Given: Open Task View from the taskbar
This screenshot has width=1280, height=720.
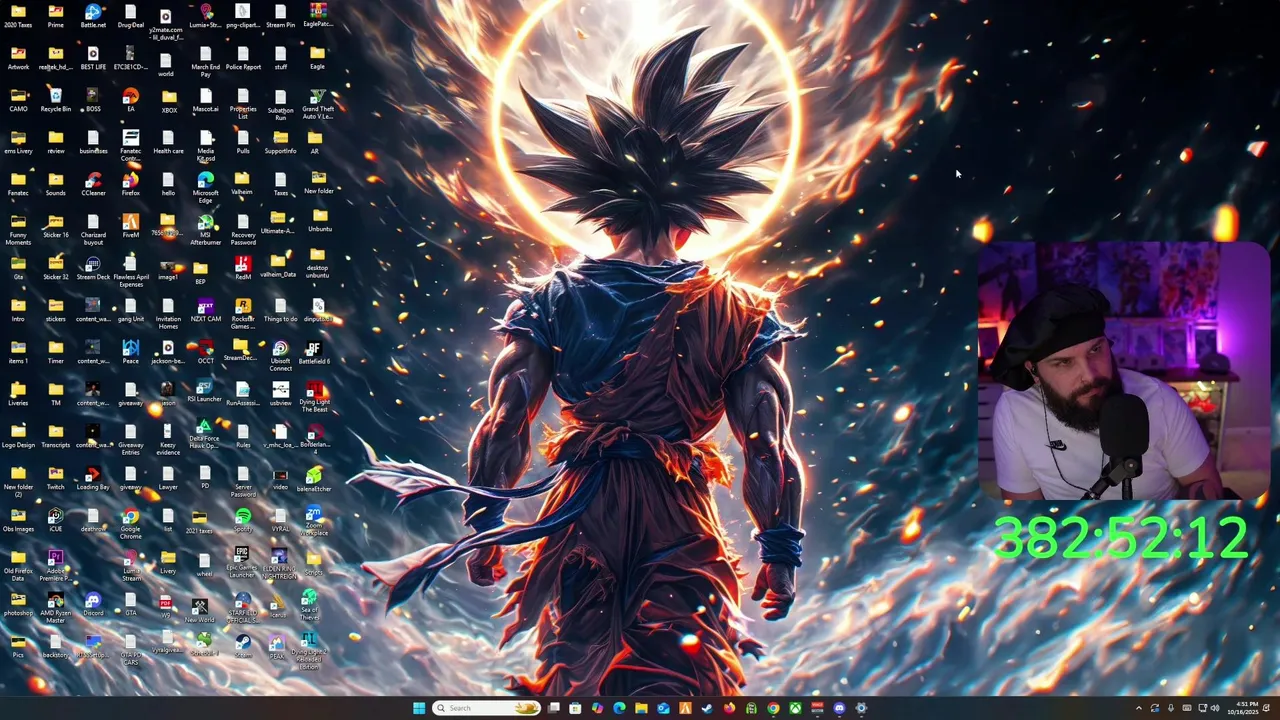Looking at the screenshot, I should point(553,708).
